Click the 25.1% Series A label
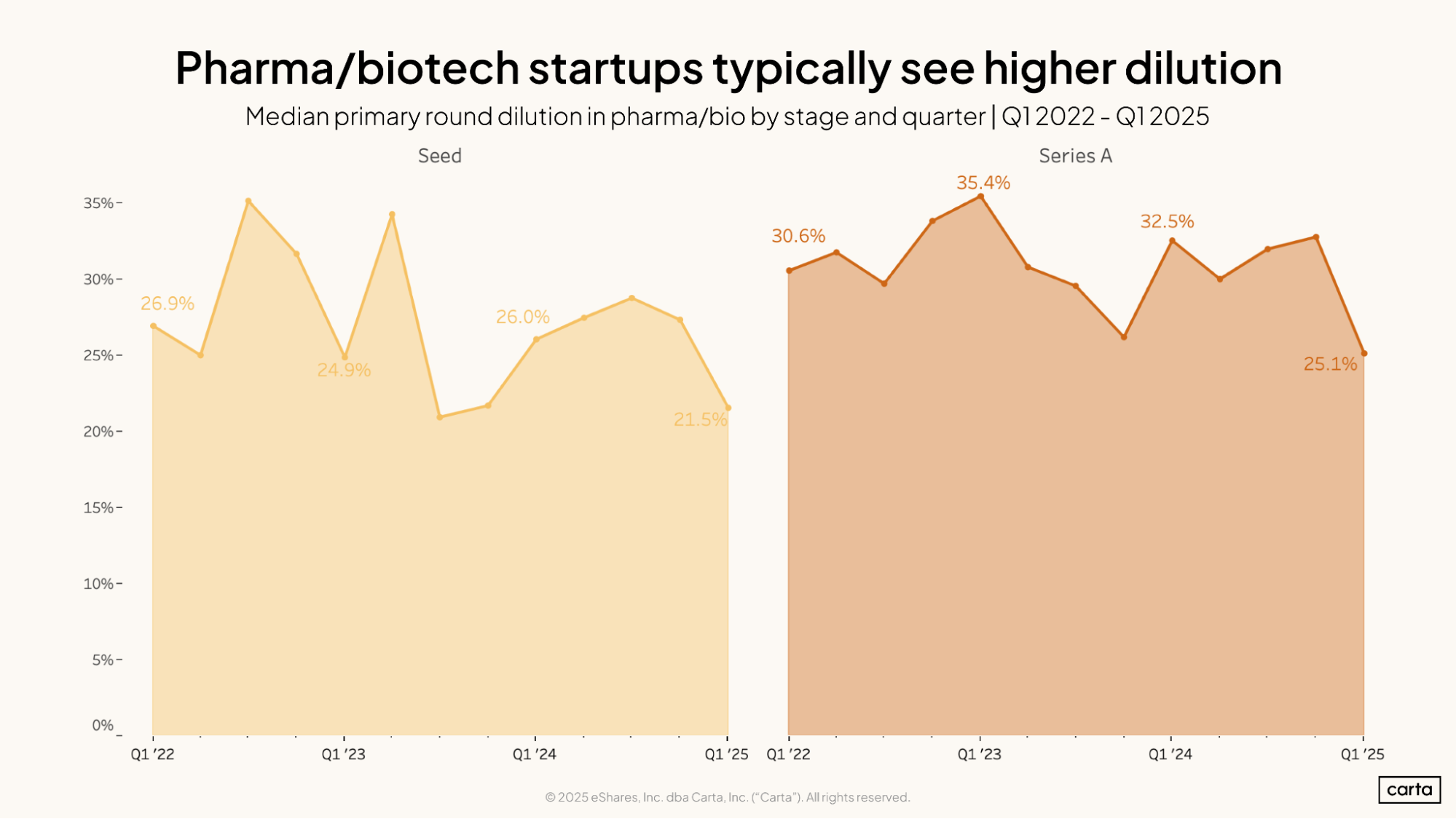 click(x=1330, y=364)
